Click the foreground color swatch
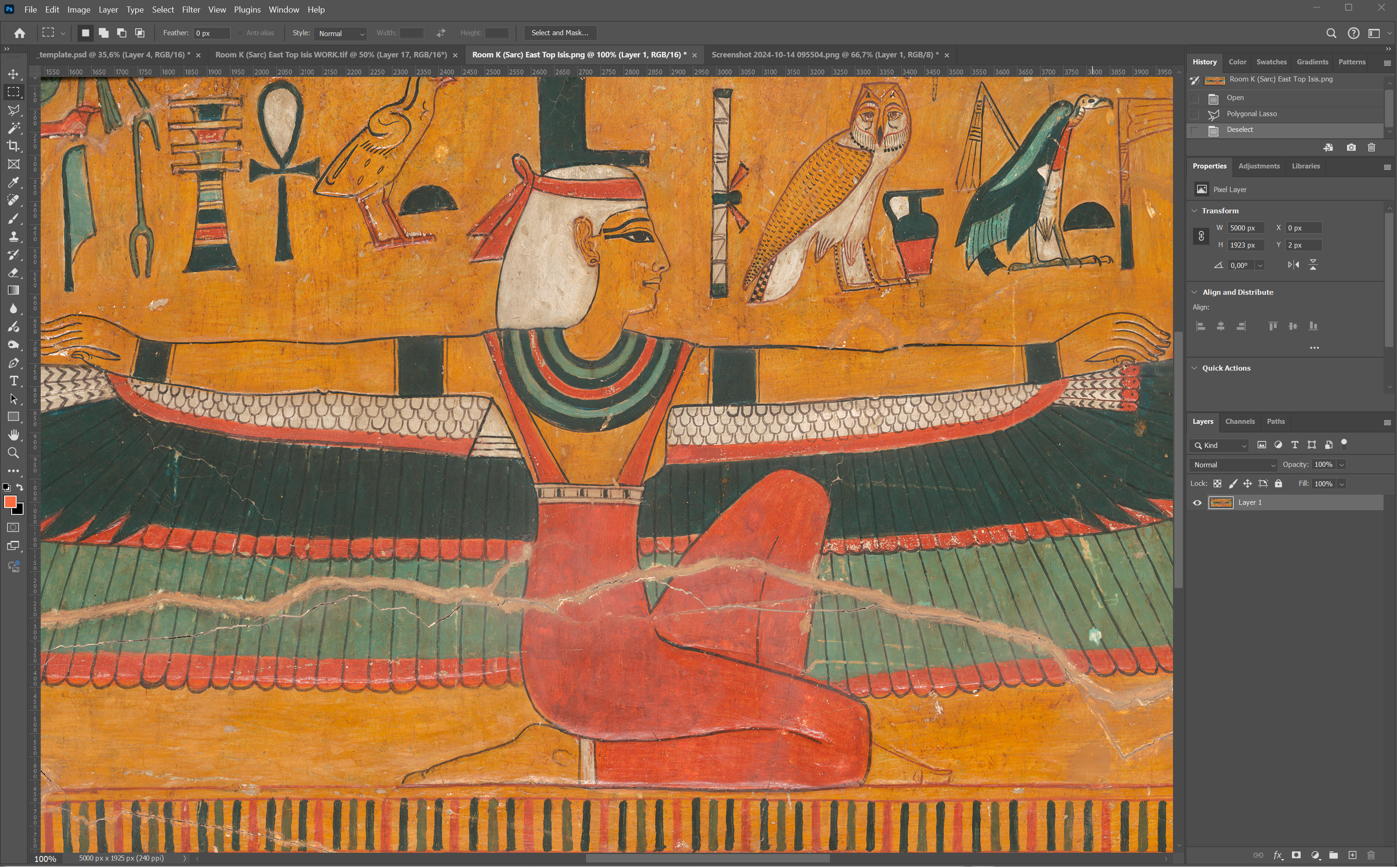 [x=10, y=502]
